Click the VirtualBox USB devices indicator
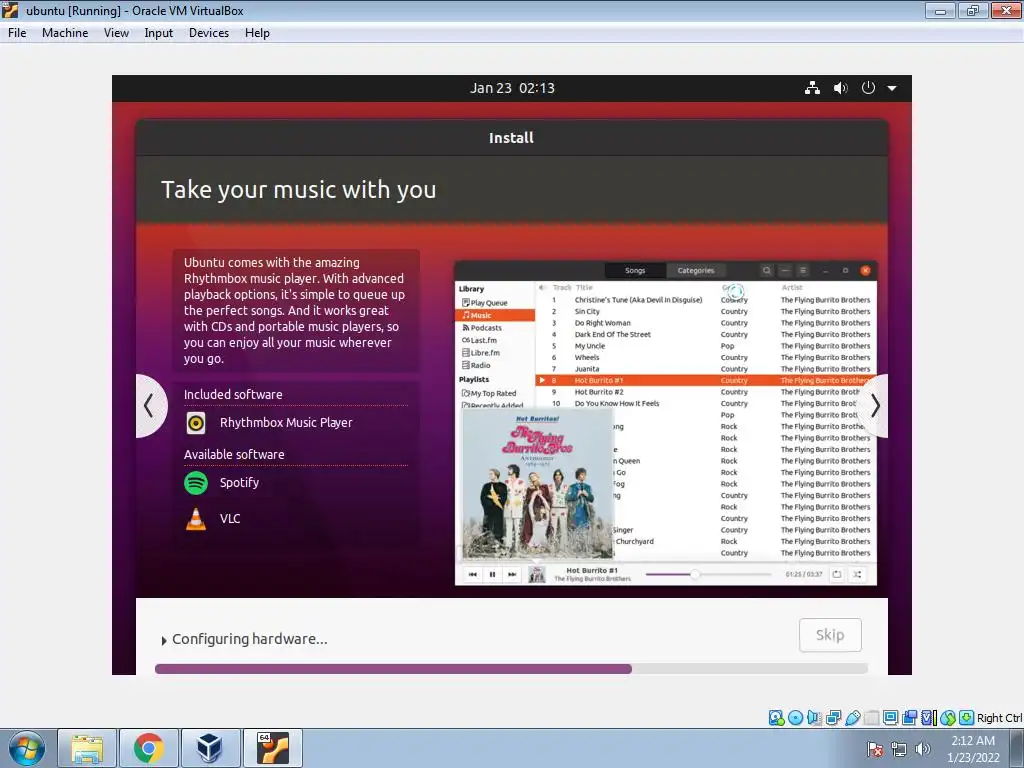Image resolution: width=1024 pixels, height=768 pixels. [852, 718]
